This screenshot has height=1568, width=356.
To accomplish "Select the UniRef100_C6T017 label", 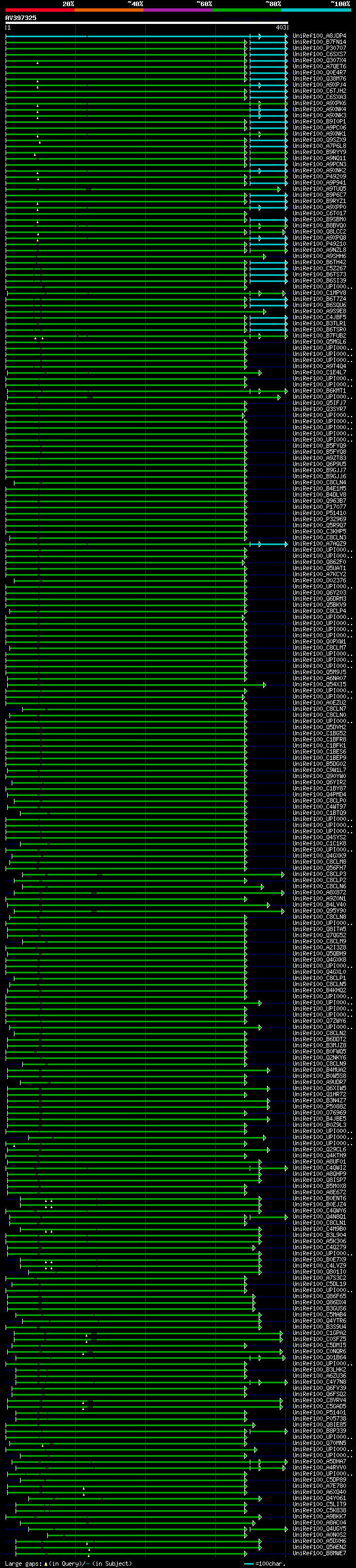I will click(x=319, y=213).
